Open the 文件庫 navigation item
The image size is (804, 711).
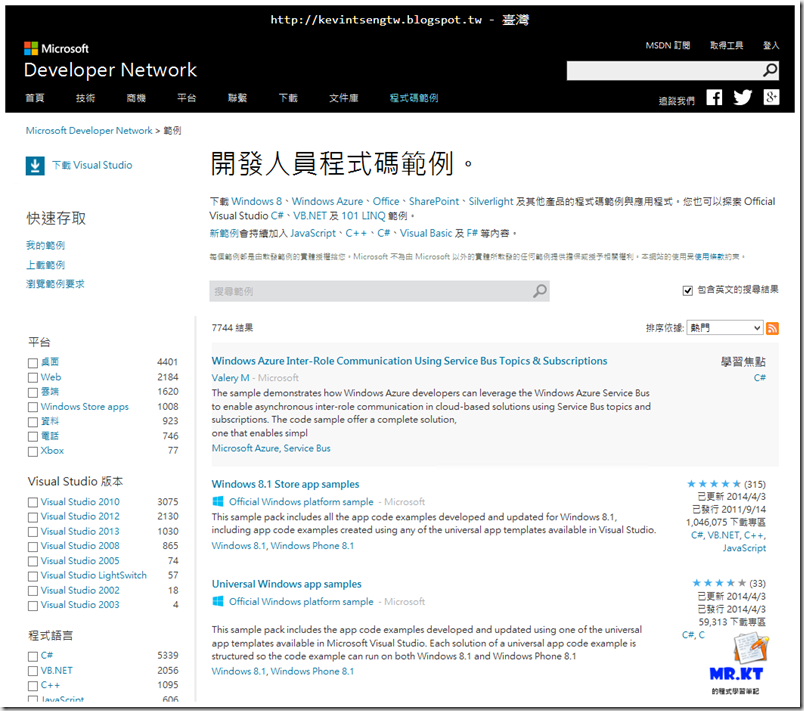[344, 98]
